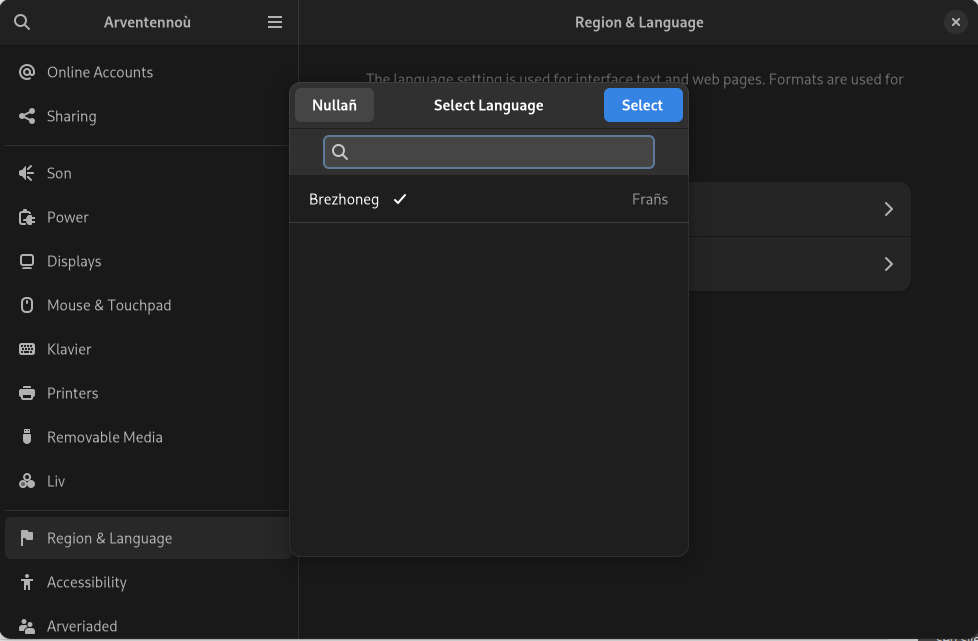This screenshot has width=978, height=641.
Task: Switch to the Power panel
Action: pos(147,218)
